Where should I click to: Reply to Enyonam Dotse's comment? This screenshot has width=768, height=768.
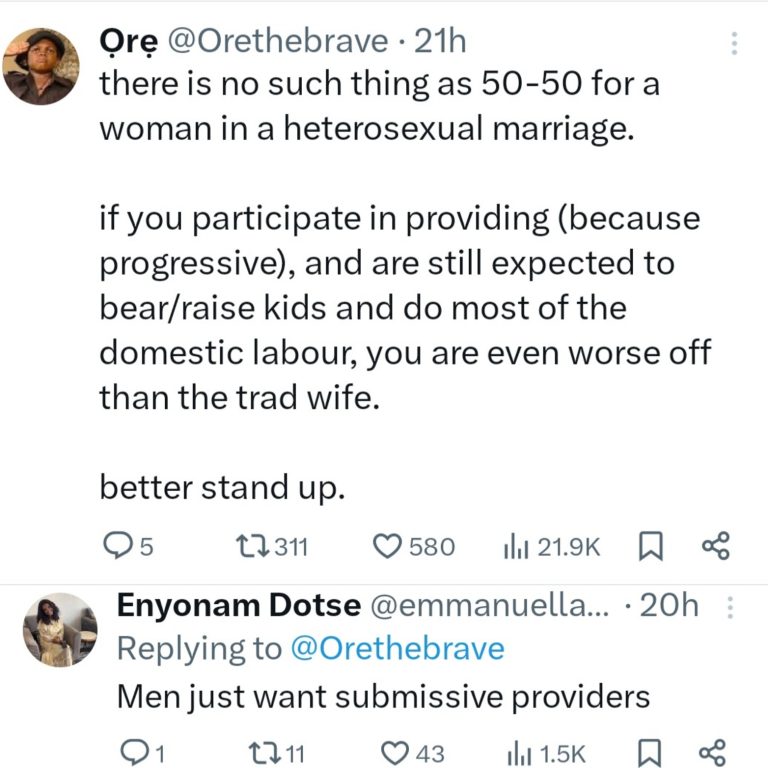point(133,751)
